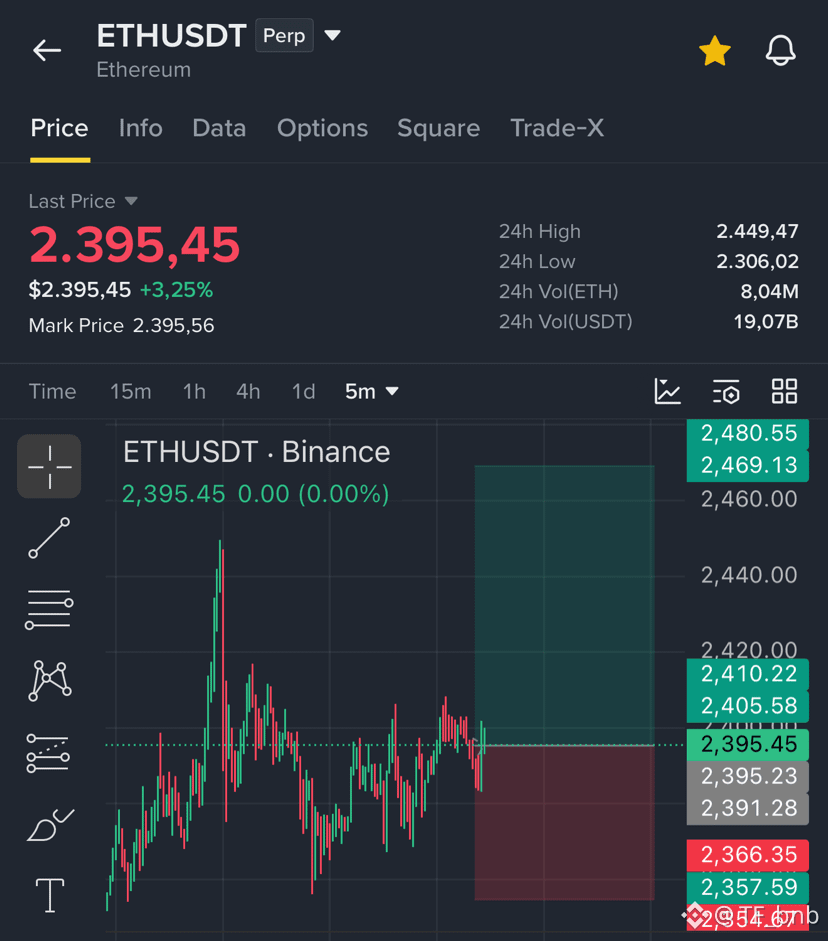Click the 2,410.22 price axis label

748,674
